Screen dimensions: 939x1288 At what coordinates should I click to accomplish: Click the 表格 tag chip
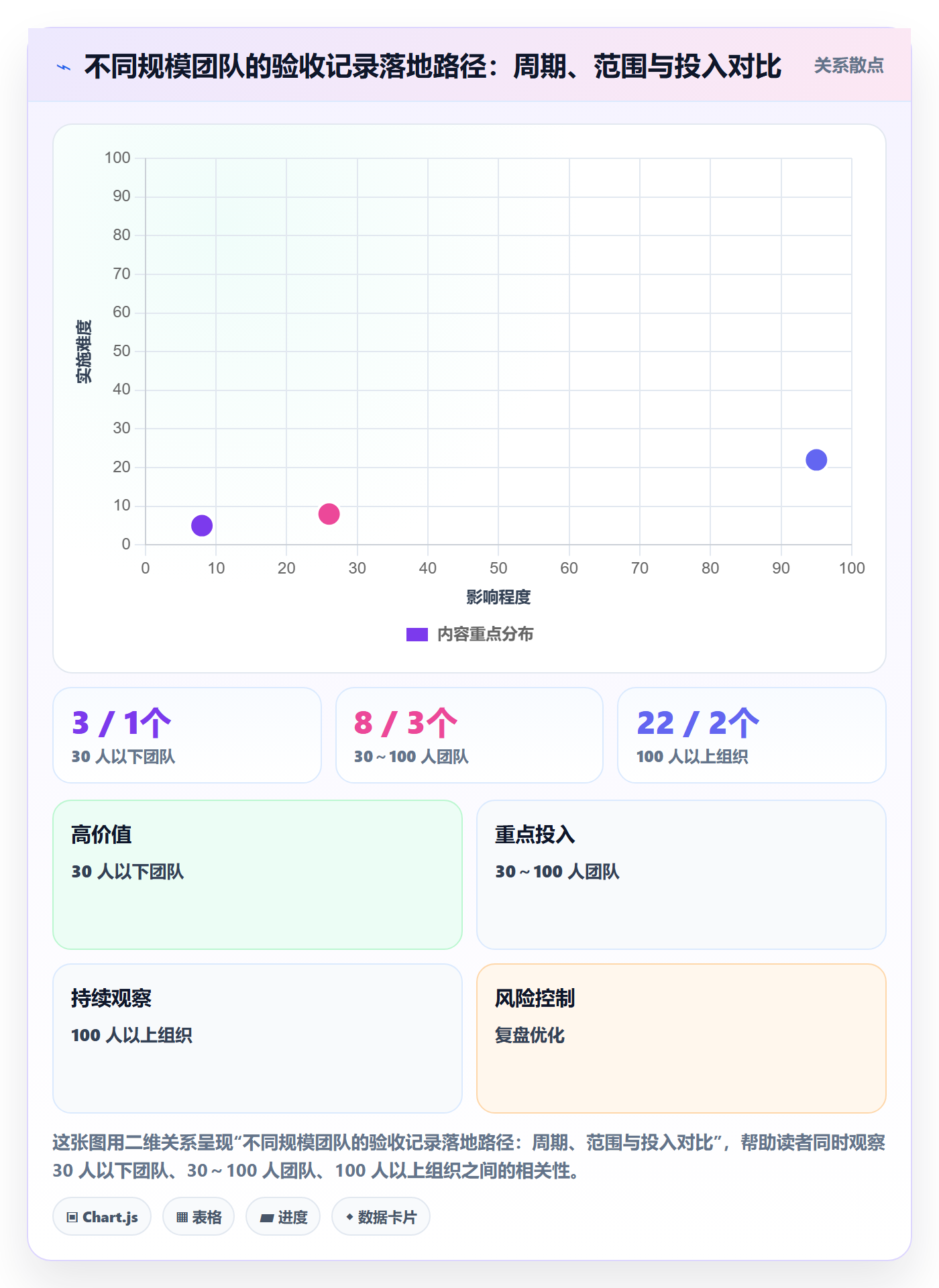[x=199, y=1216]
